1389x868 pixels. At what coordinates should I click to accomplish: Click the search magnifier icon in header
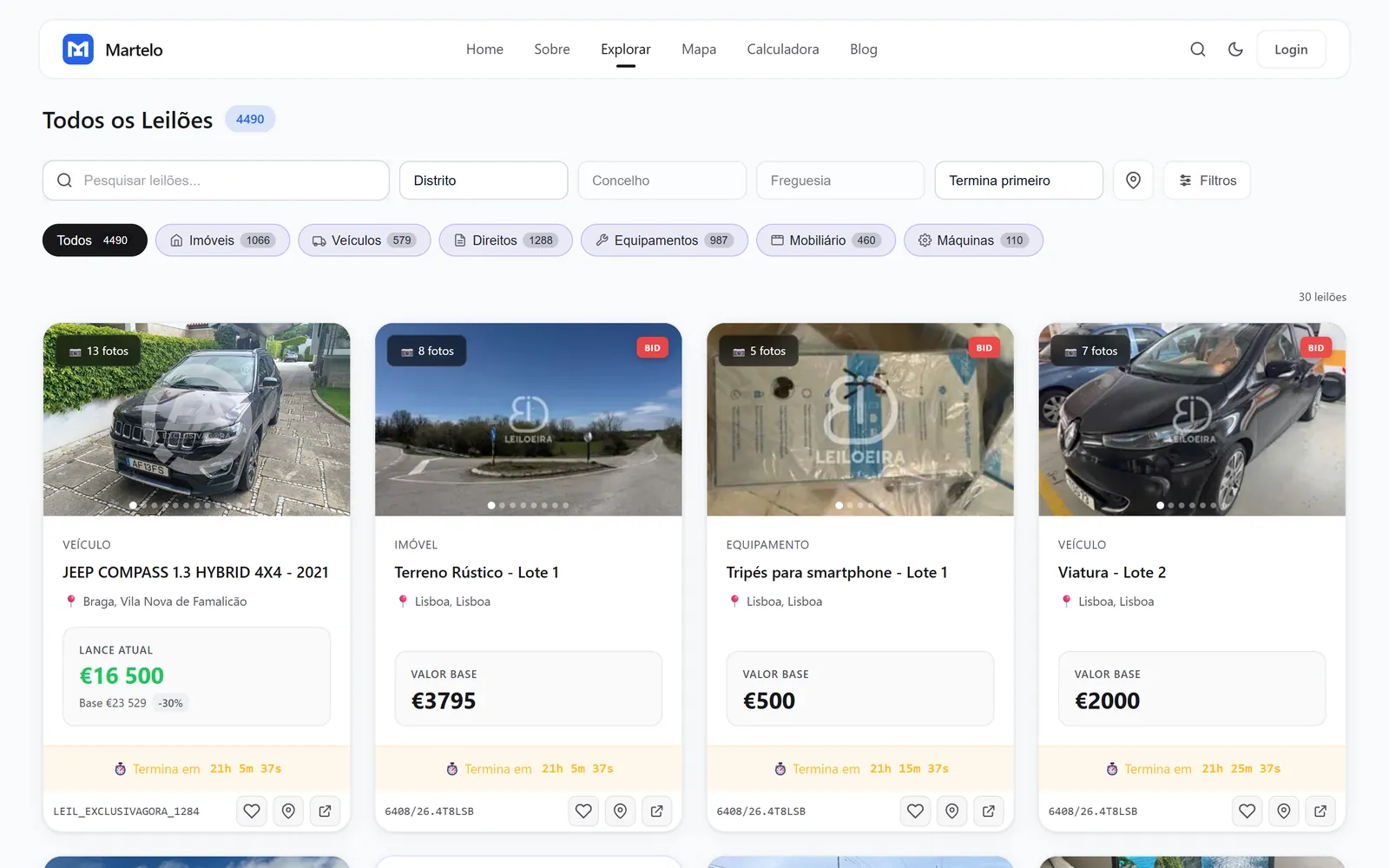click(x=1197, y=49)
